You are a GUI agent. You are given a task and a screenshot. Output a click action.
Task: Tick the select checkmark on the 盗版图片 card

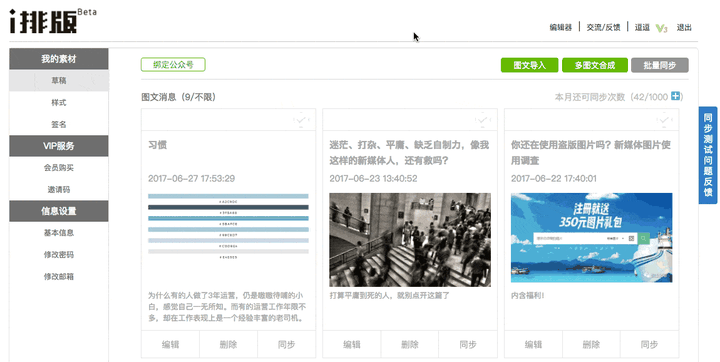click(664, 120)
